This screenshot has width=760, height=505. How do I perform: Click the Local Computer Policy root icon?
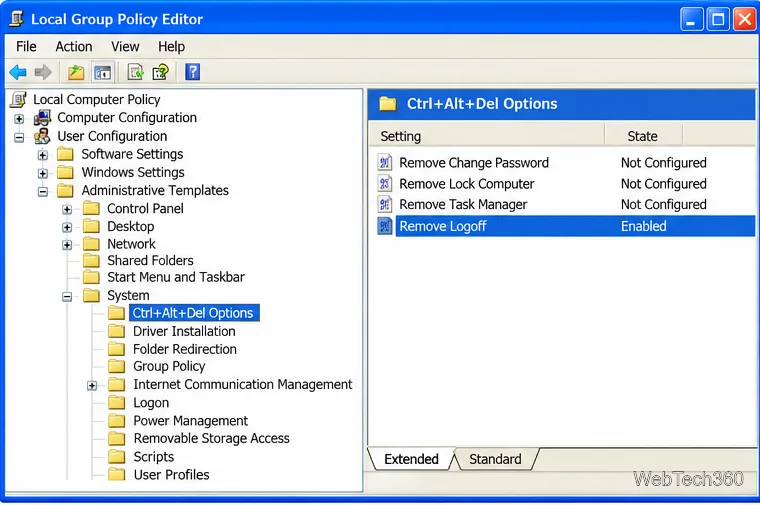pos(18,99)
